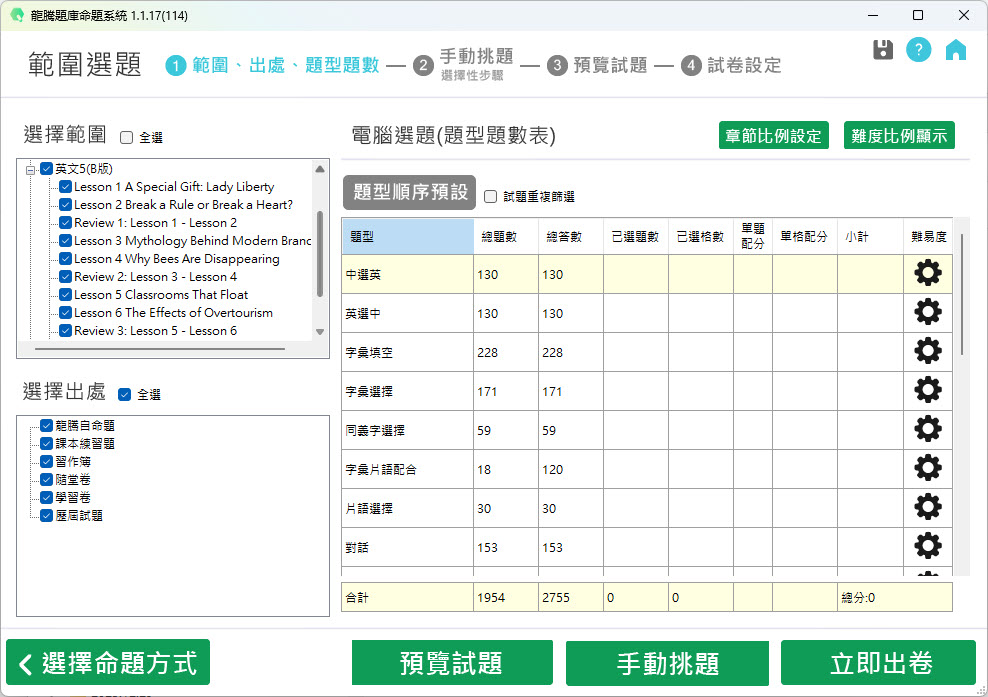Open help via question mark icon
Screen dimensions: 988x697
[x=919, y=49]
